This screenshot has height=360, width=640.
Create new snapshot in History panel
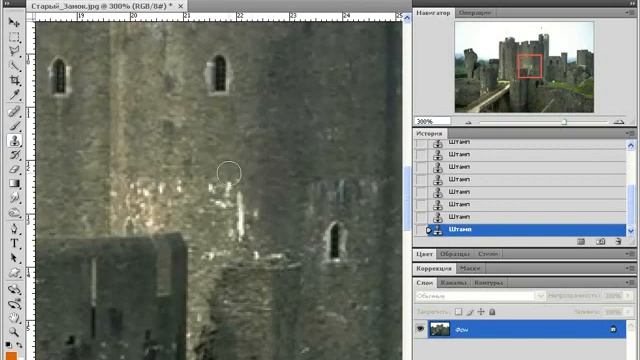tap(600, 242)
